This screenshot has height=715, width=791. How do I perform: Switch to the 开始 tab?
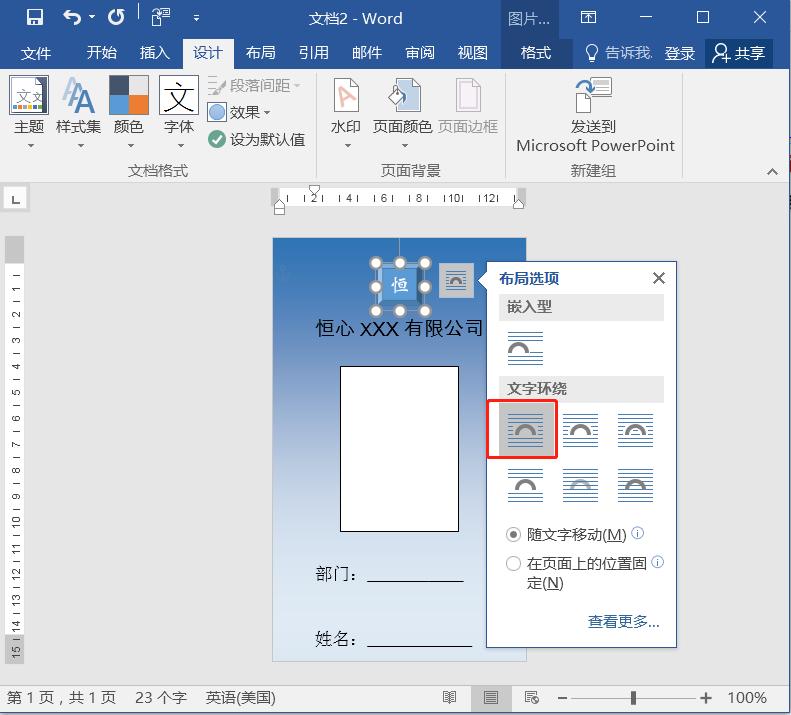tap(101, 52)
